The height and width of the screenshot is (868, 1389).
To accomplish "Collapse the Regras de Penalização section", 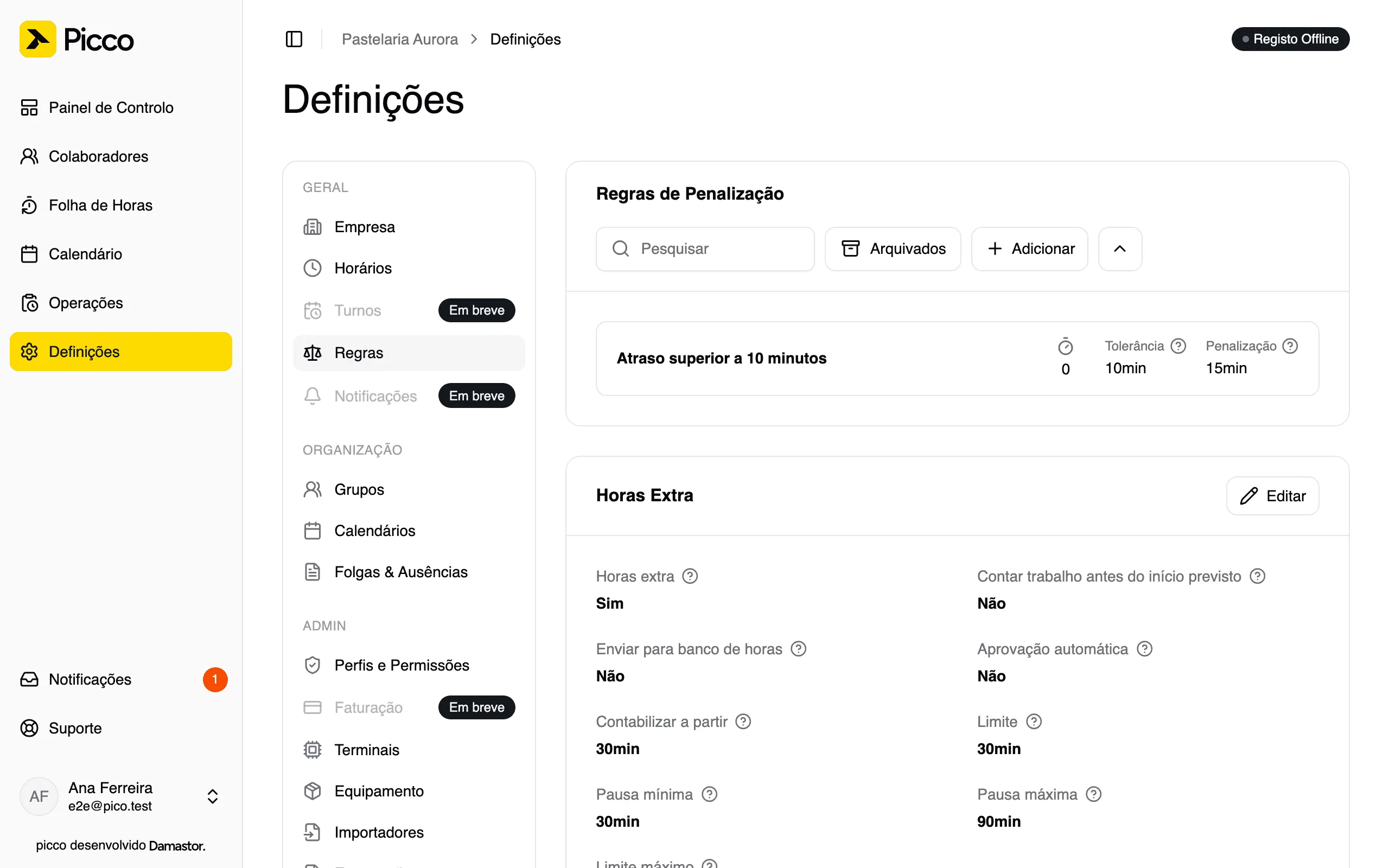I will tap(1120, 248).
